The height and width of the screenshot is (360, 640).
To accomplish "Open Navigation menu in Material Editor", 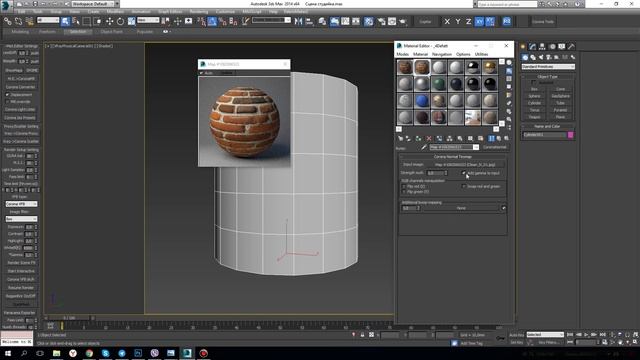I will coord(442,54).
